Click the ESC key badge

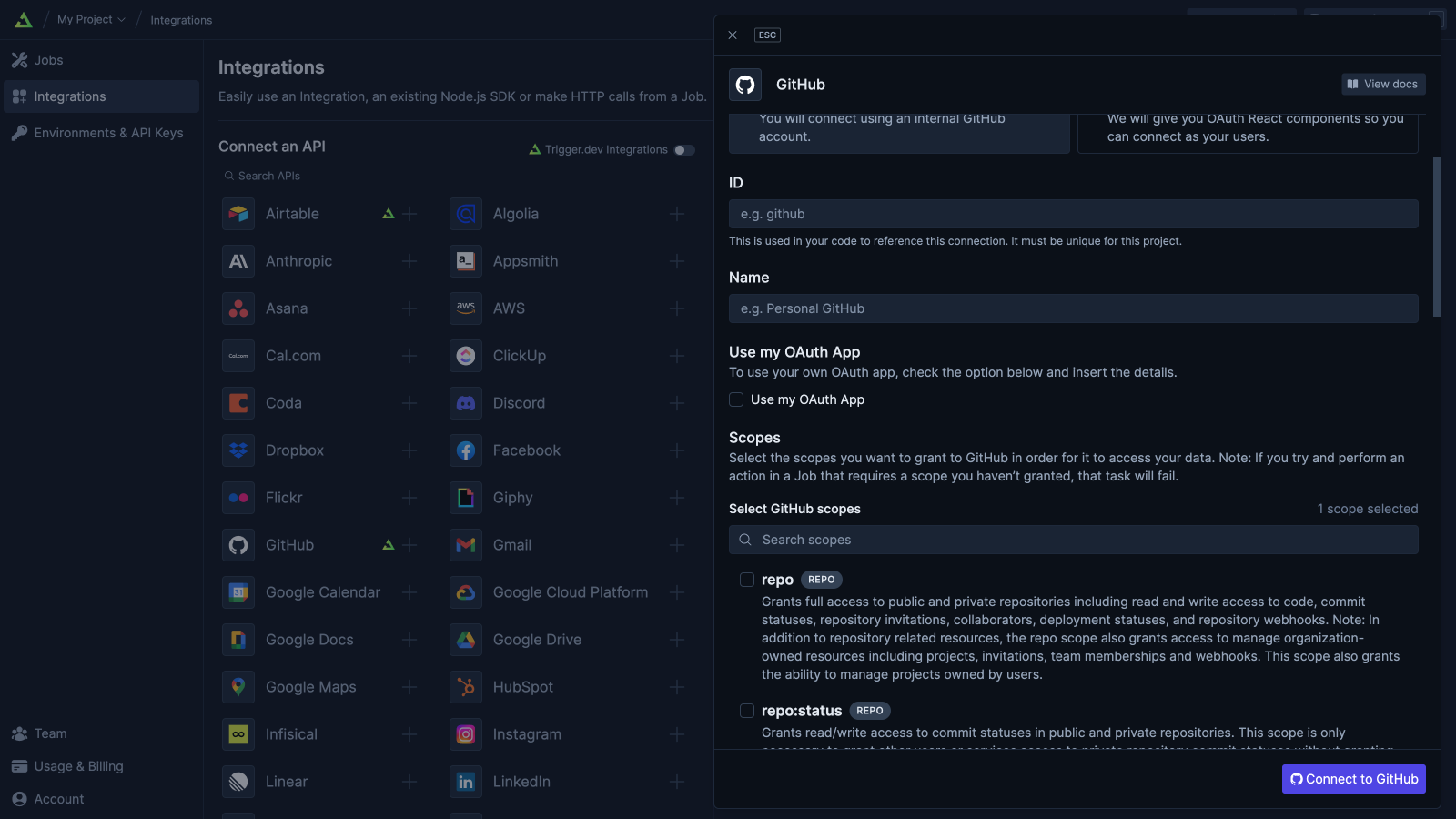click(767, 35)
